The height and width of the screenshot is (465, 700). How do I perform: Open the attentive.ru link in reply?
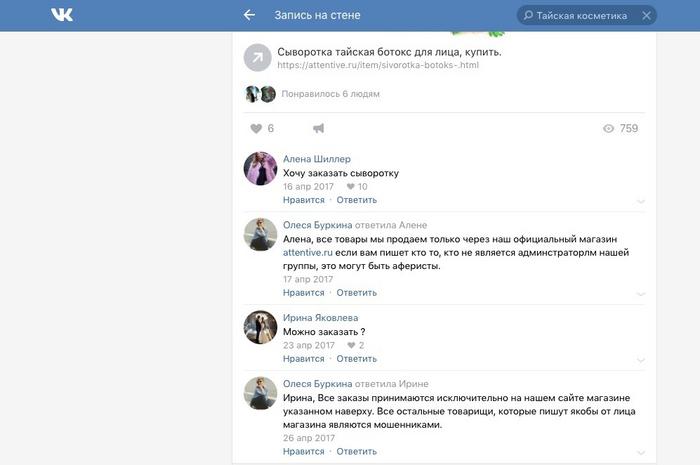(x=308, y=253)
